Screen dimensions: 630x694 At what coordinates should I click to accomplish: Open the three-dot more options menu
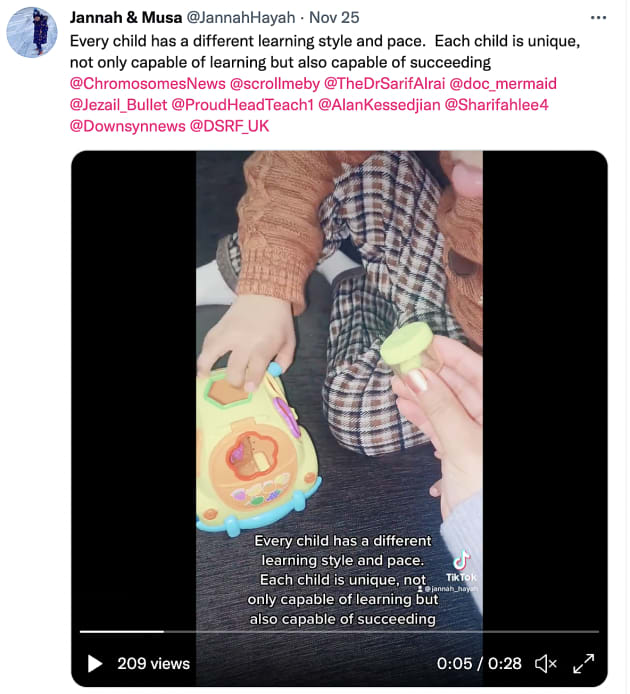598,18
